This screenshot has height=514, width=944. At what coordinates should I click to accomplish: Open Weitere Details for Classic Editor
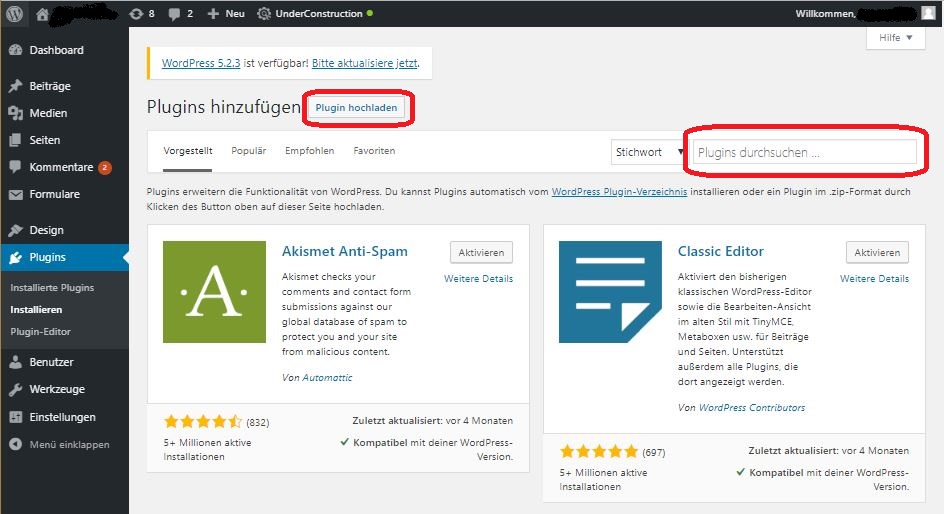tap(874, 279)
